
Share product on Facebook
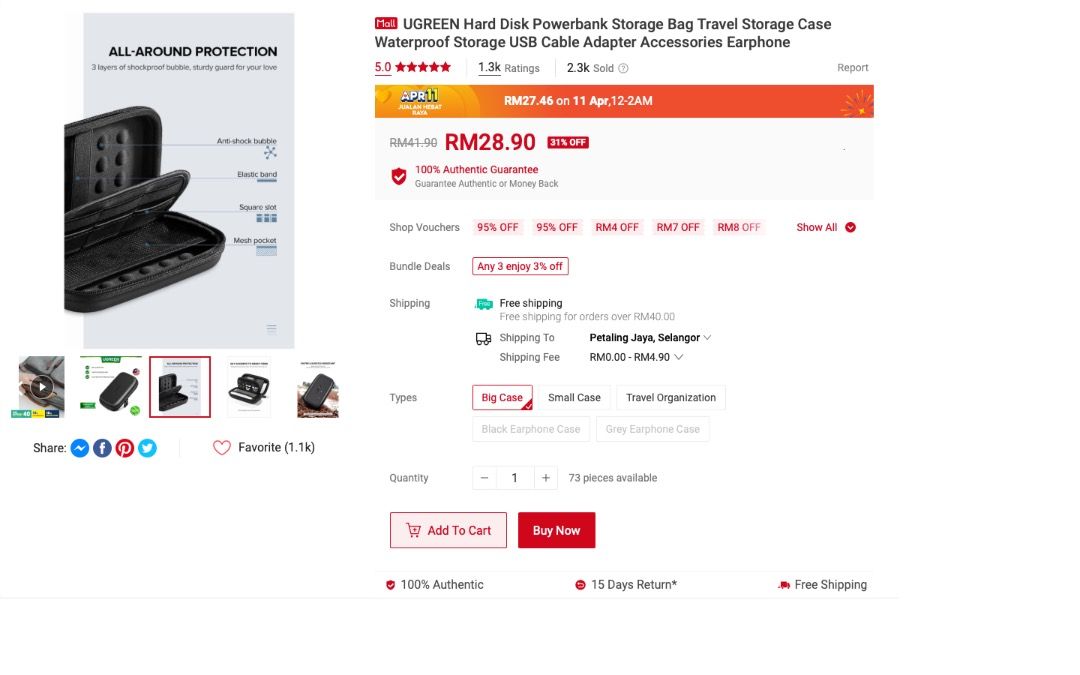pos(102,448)
